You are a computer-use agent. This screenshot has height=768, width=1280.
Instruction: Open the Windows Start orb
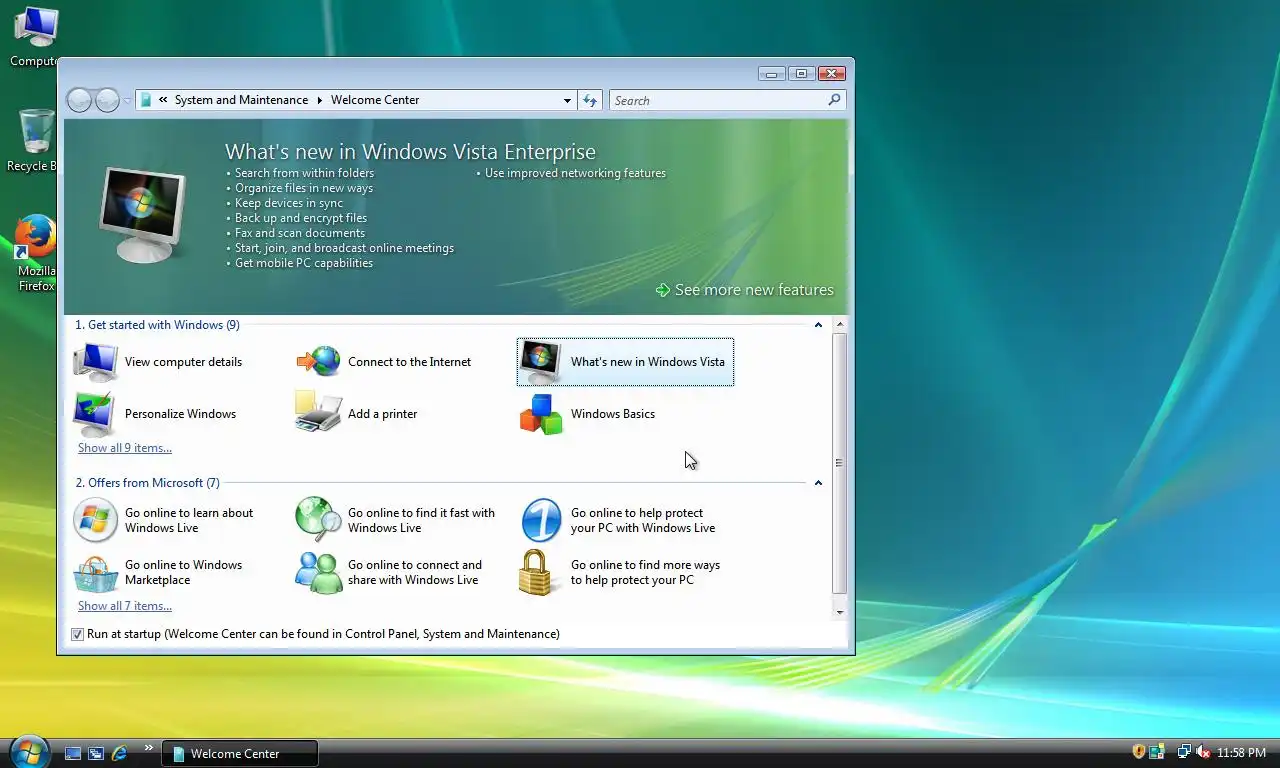point(28,750)
